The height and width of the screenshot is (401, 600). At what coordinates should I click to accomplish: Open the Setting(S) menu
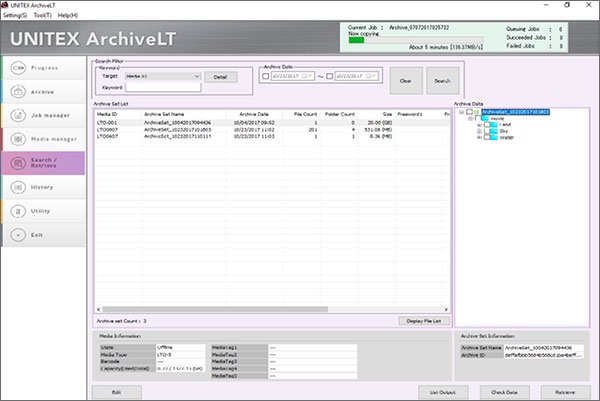coord(13,15)
